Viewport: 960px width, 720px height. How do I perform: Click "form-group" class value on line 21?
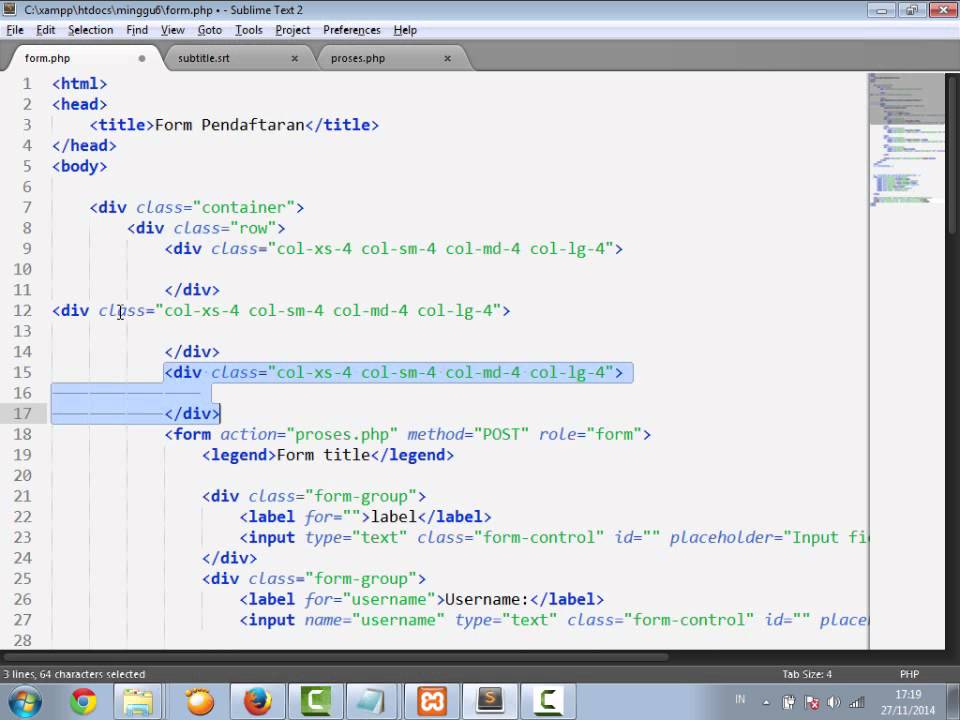361,497
